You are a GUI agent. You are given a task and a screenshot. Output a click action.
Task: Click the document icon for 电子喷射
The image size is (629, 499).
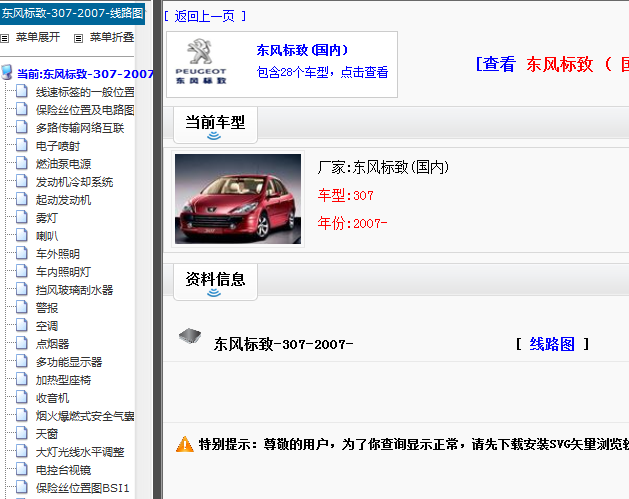click(22, 145)
